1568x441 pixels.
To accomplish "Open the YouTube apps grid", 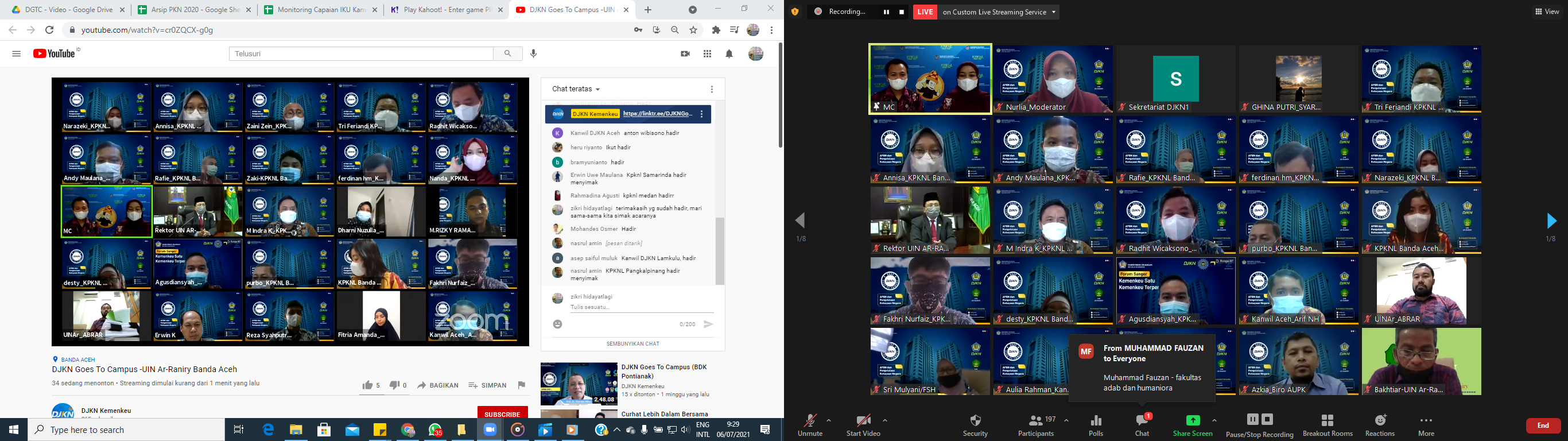I will (x=707, y=53).
